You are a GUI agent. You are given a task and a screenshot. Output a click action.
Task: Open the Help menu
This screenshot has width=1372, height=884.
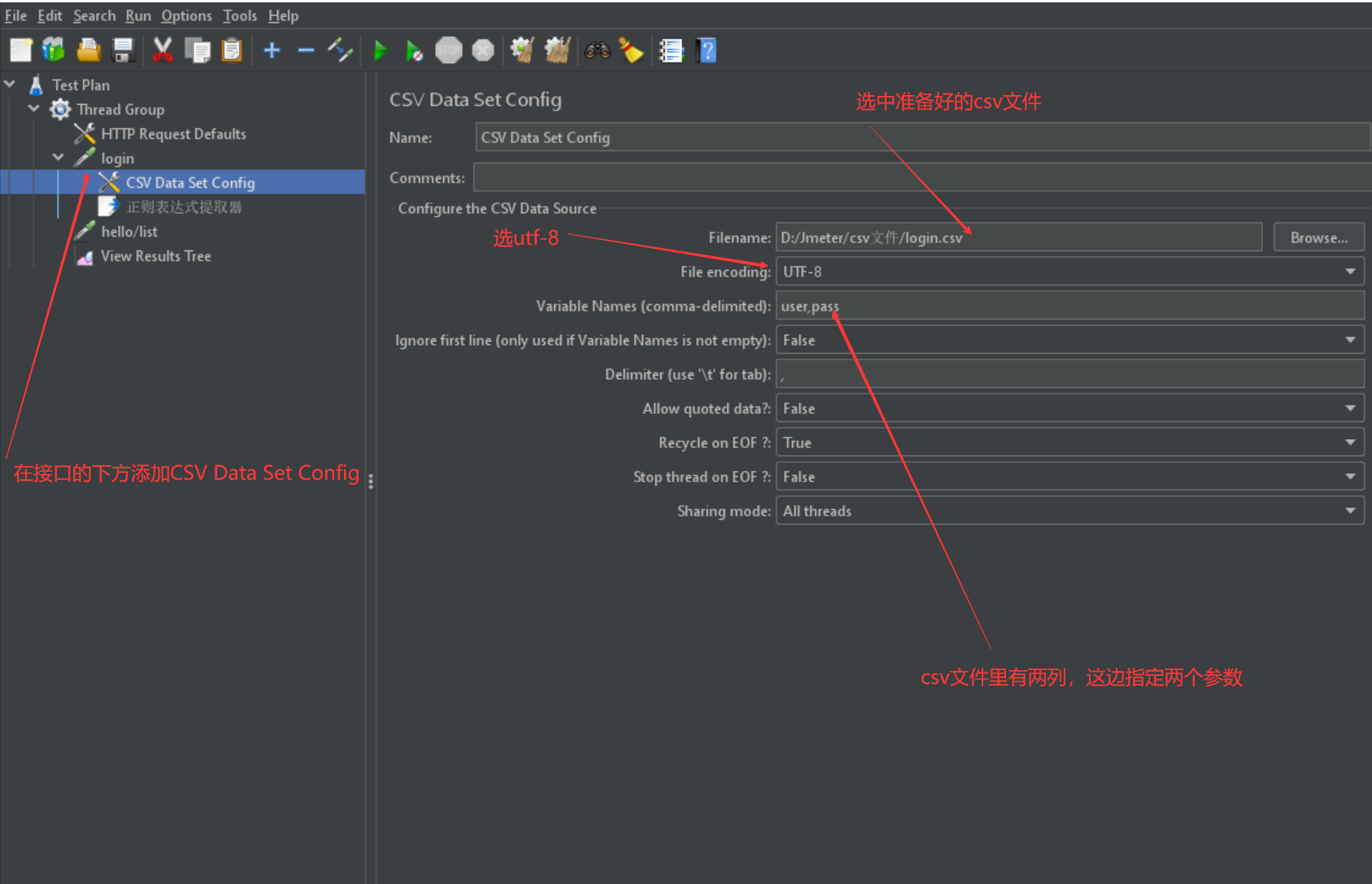point(283,15)
